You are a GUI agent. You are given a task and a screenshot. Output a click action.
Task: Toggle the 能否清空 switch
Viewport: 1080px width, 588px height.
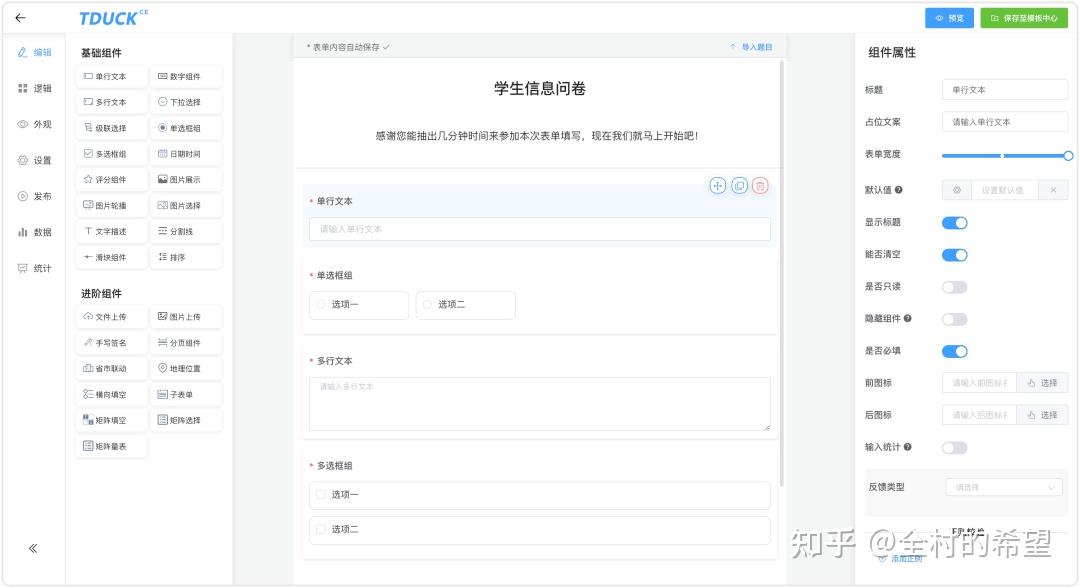(x=955, y=255)
